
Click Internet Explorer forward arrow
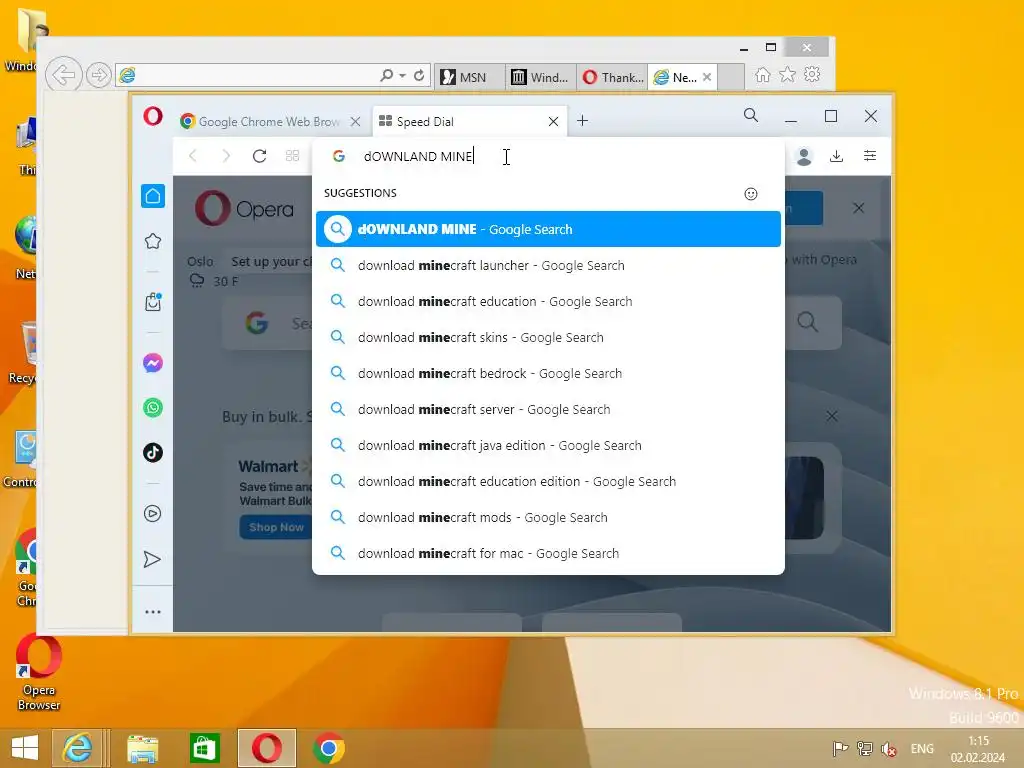pos(99,75)
